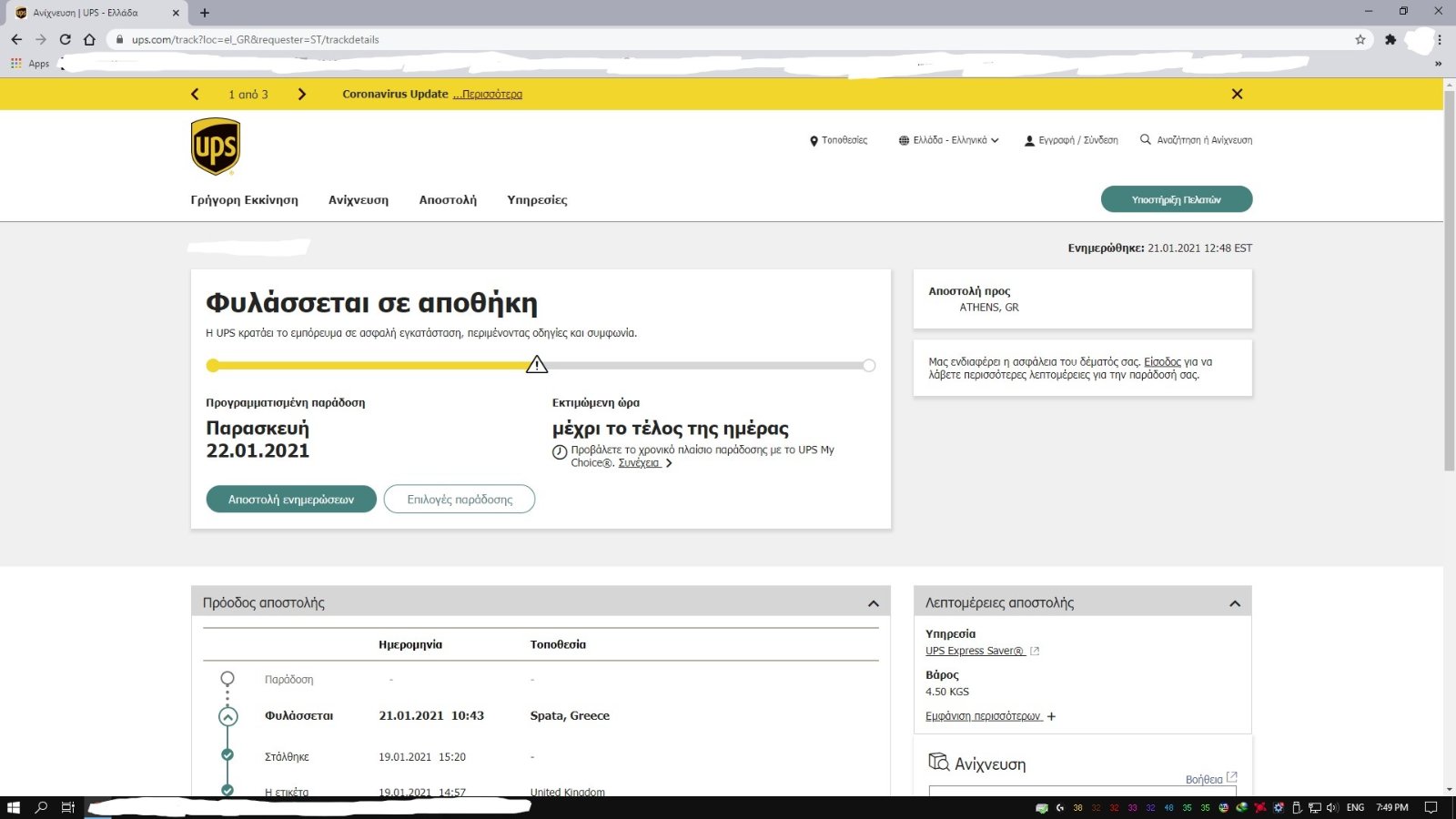1456x819 pixels.
Task: Click browser Back arrow
Action: (16, 39)
